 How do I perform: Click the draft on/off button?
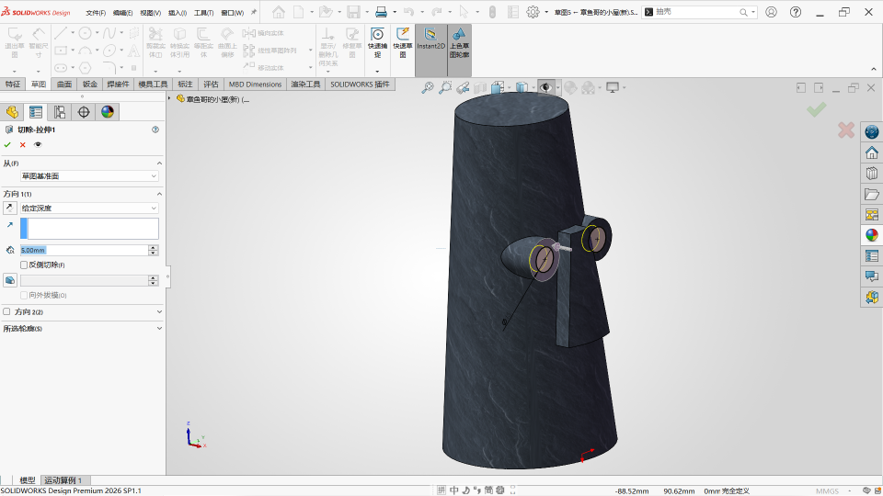pos(10,280)
